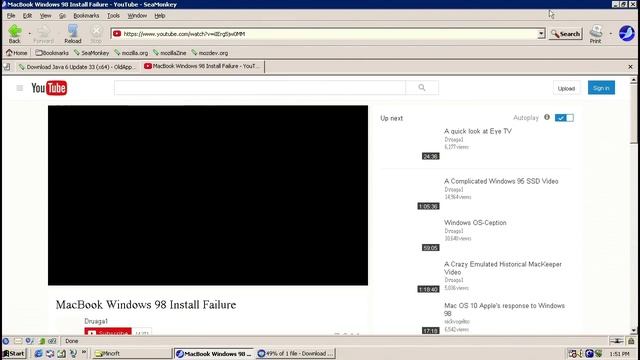Open 'Mac OS 10 Apple's response' video
This screenshot has height=360, width=640.
click(504, 309)
